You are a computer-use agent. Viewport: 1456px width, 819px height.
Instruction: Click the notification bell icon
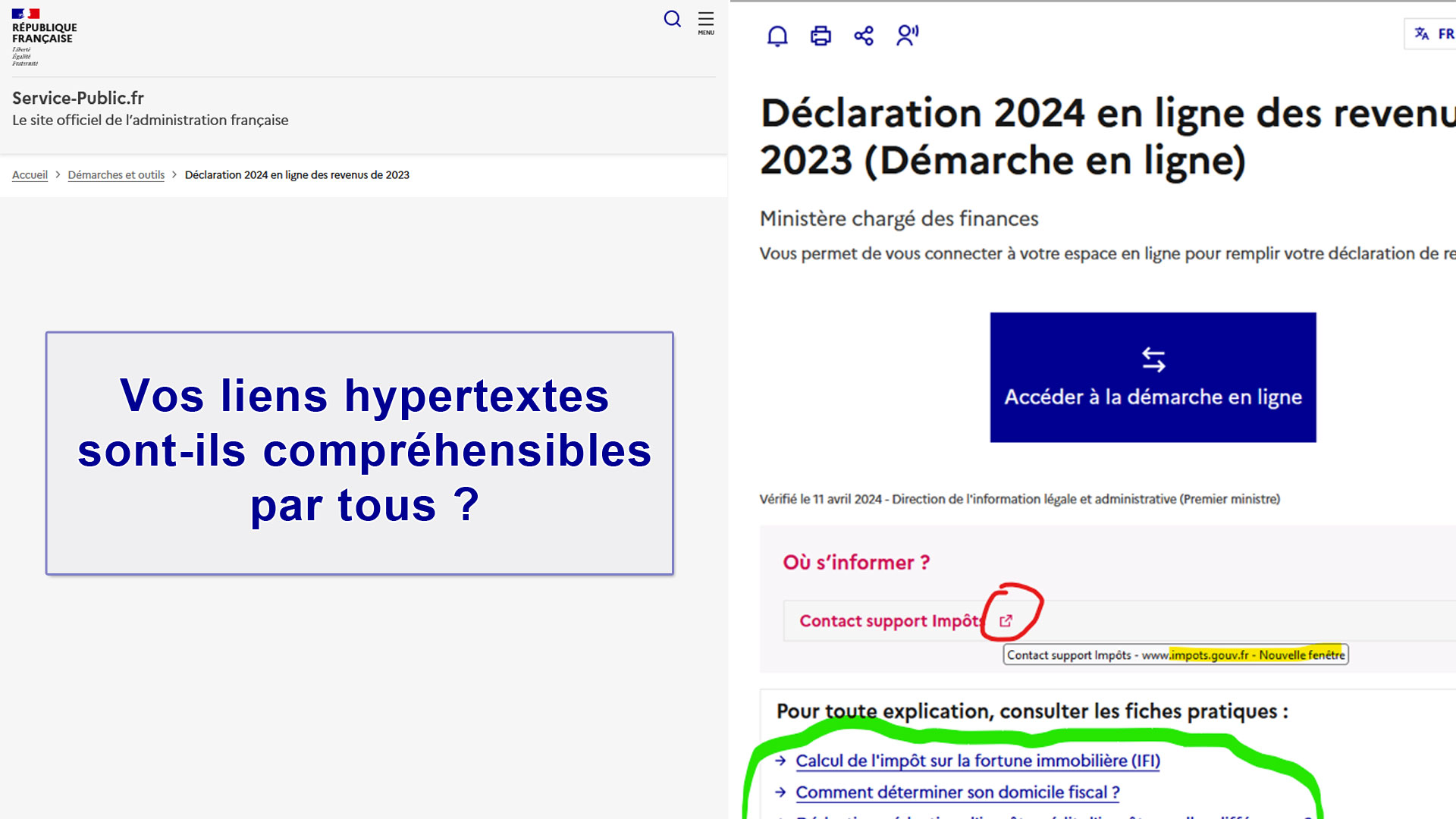click(777, 36)
